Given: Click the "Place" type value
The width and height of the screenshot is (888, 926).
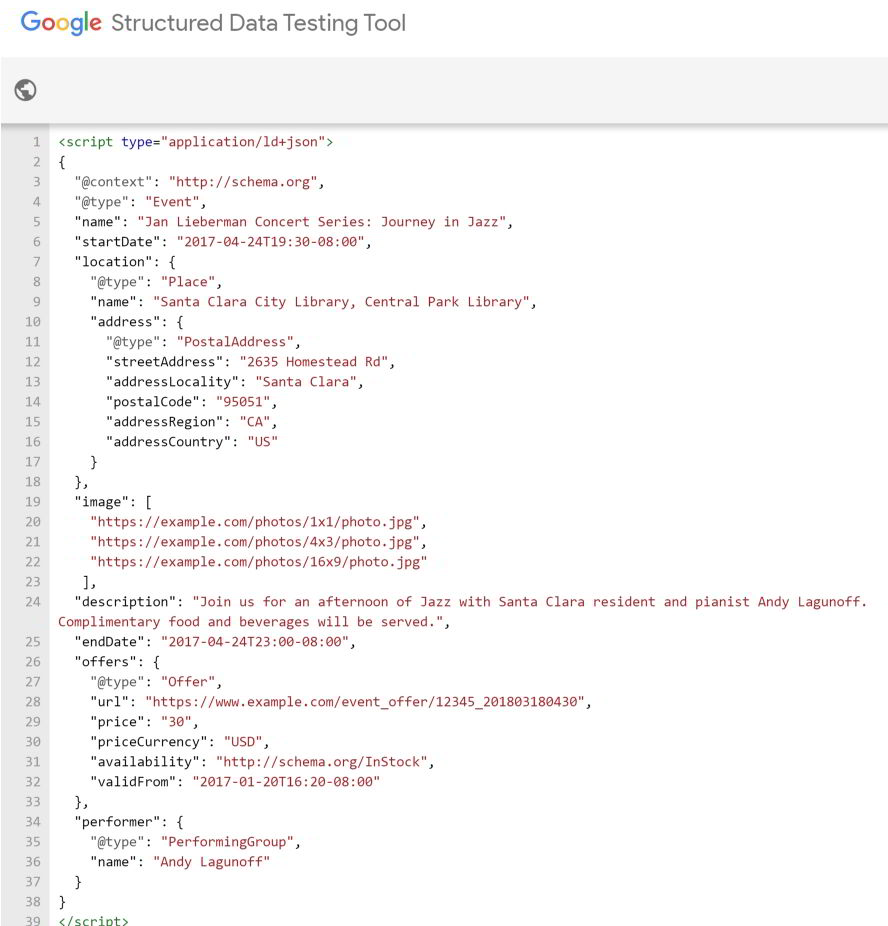Looking at the screenshot, I should 188,282.
